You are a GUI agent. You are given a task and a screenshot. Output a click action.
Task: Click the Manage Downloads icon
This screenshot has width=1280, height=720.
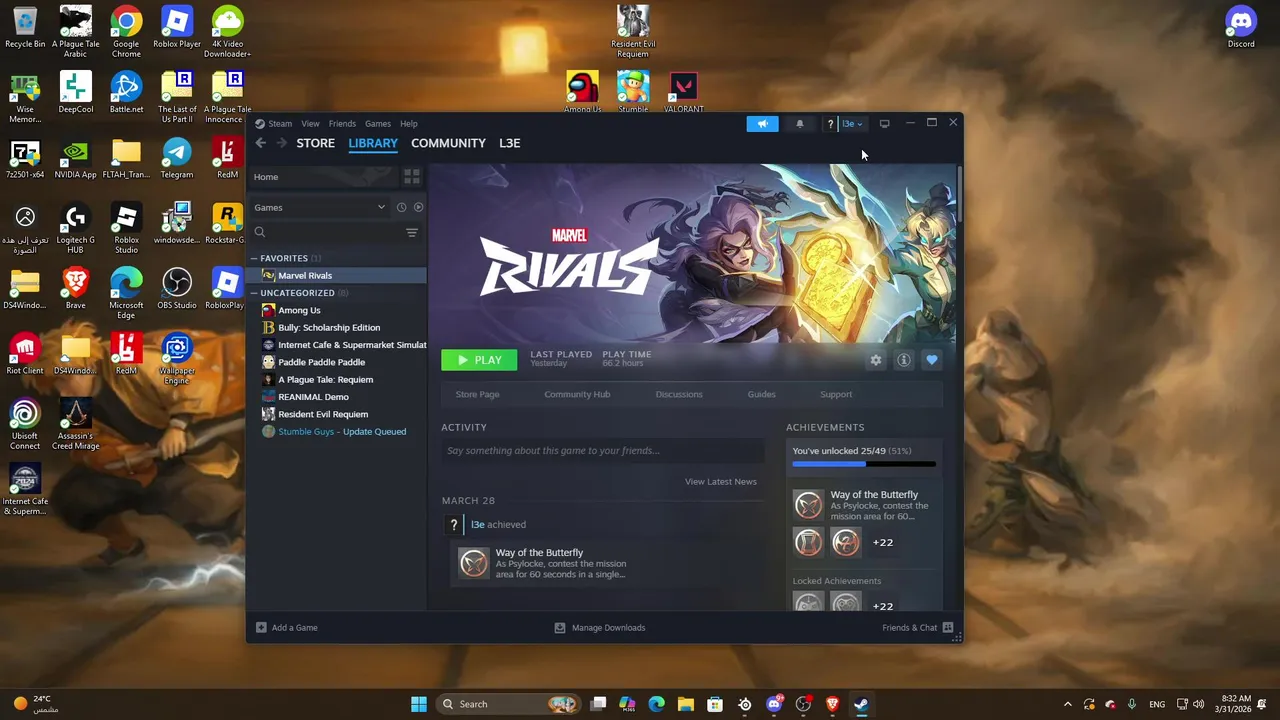pos(560,628)
